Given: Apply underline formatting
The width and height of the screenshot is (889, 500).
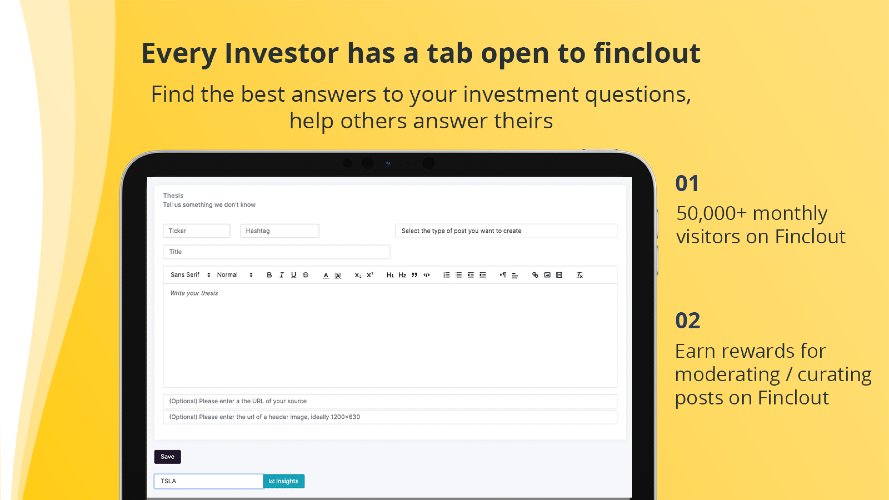Looking at the screenshot, I should tap(294, 275).
